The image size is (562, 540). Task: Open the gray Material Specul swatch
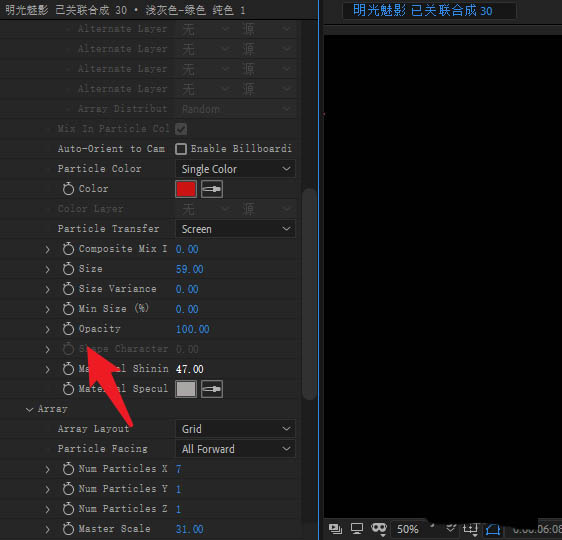pyautogui.click(x=186, y=389)
